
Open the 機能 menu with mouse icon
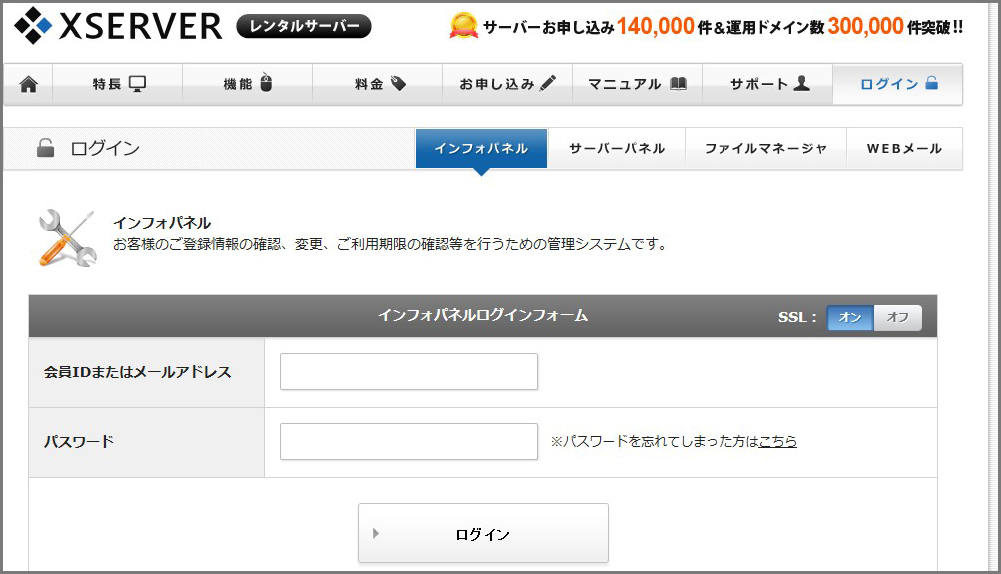click(247, 85)
